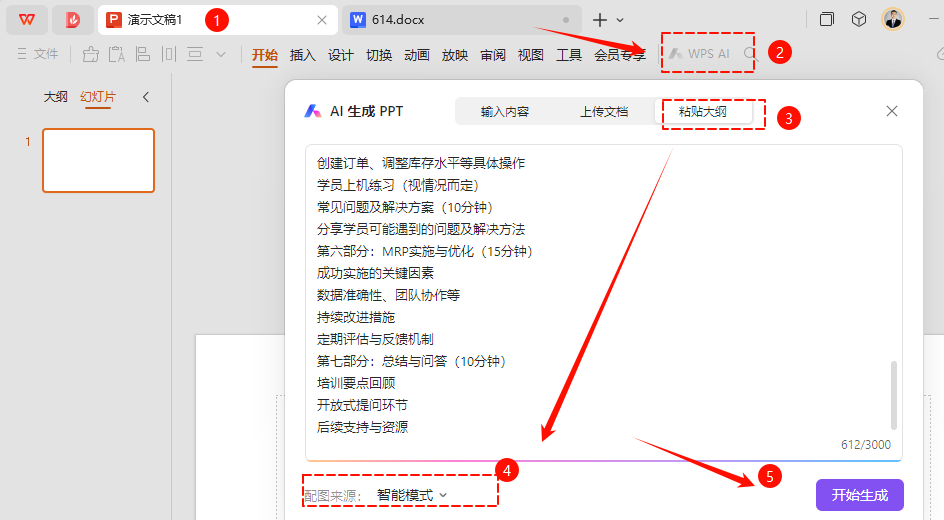Open the multi-window switcher icon

point(827,20)
